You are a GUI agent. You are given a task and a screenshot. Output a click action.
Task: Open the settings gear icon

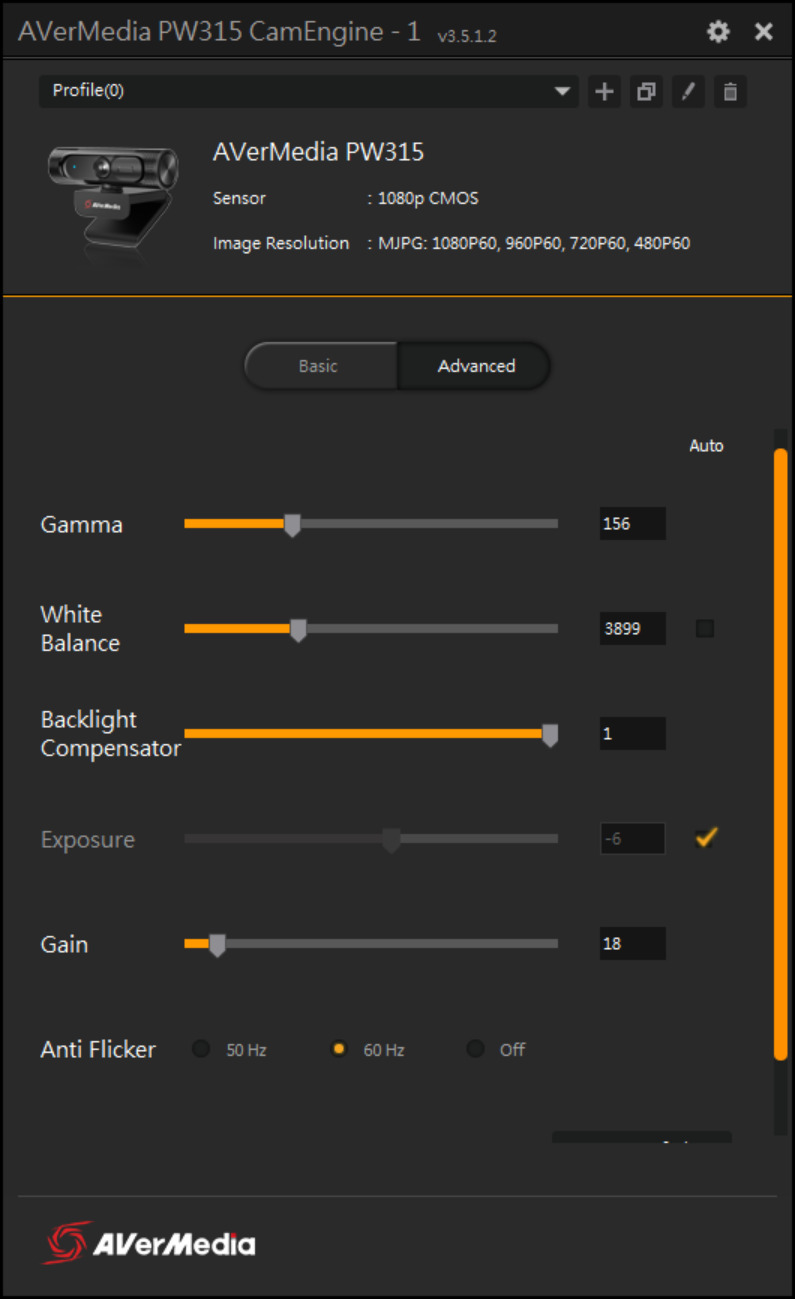click(x=718, y=32)
